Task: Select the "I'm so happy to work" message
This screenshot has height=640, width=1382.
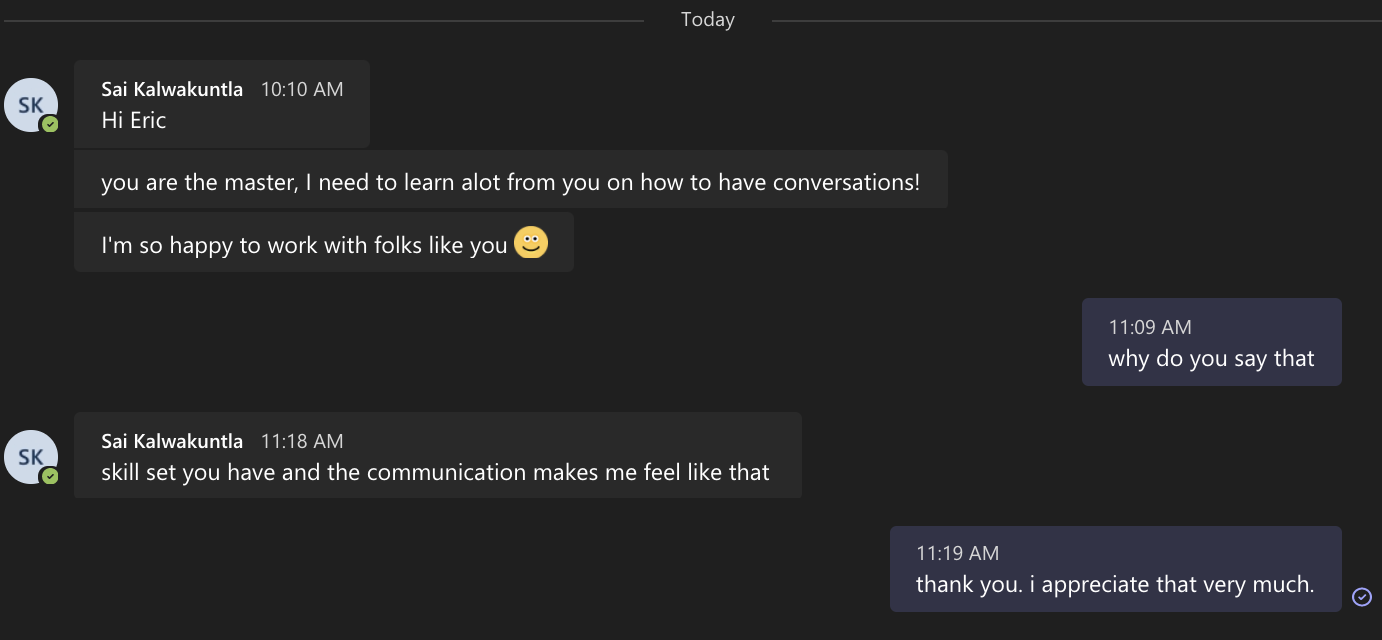Action: [304, 245]
